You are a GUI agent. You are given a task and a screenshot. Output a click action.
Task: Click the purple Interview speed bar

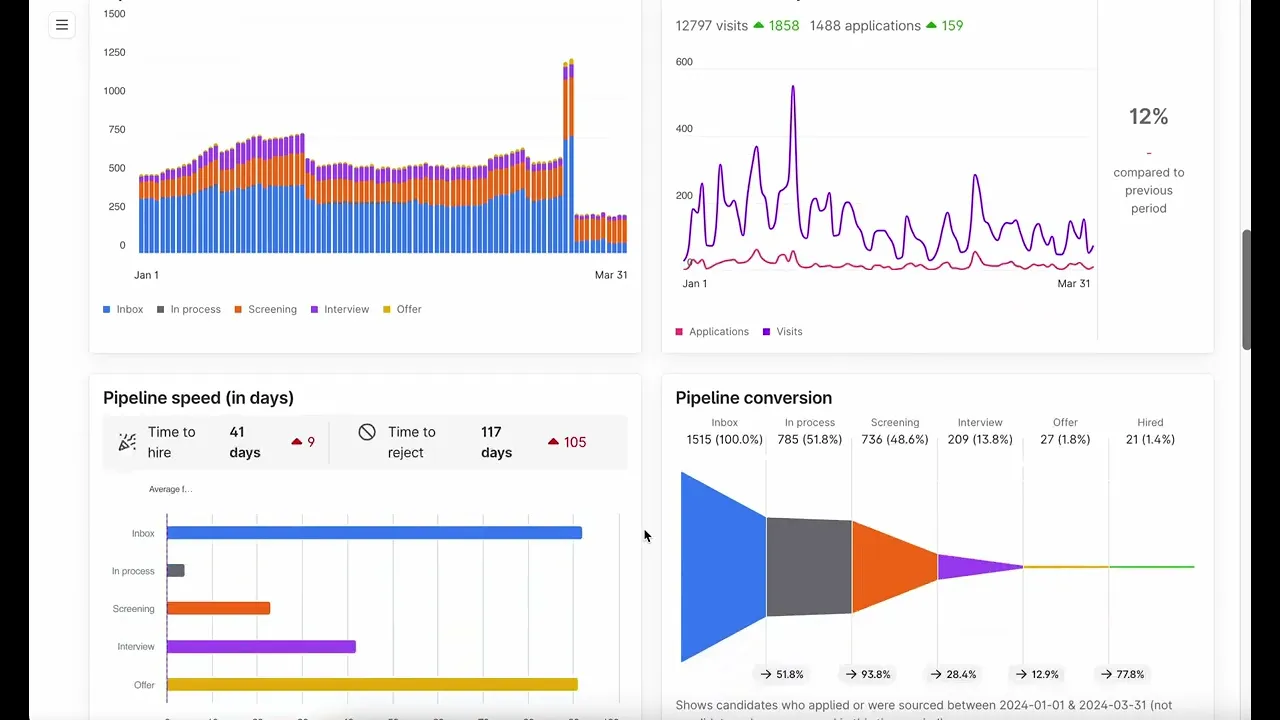[261, 647]
